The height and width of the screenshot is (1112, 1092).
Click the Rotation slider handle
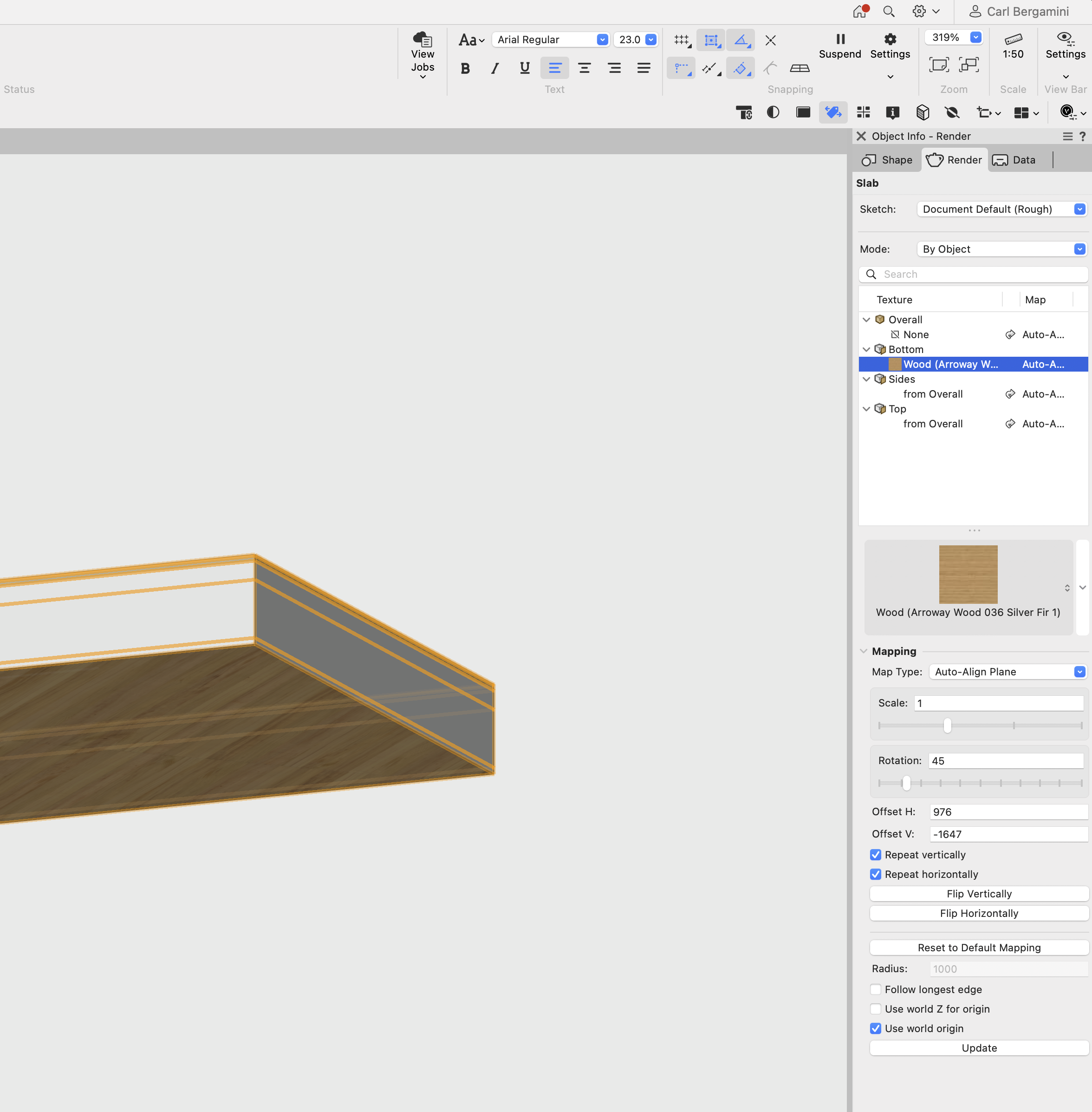[x=906, y=783]
